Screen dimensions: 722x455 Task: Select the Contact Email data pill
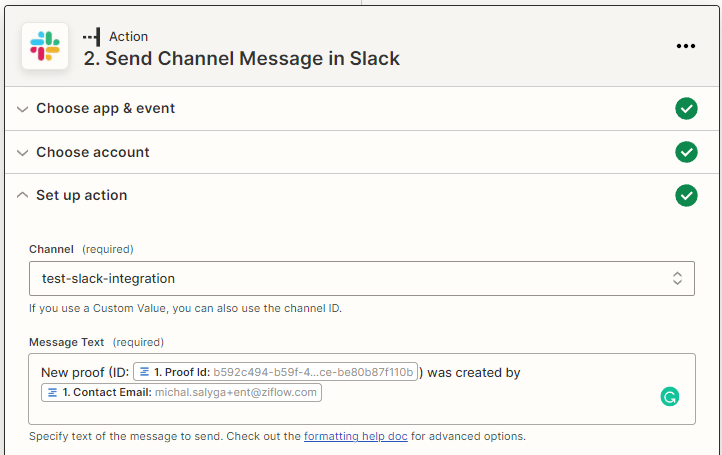point(181,392)
